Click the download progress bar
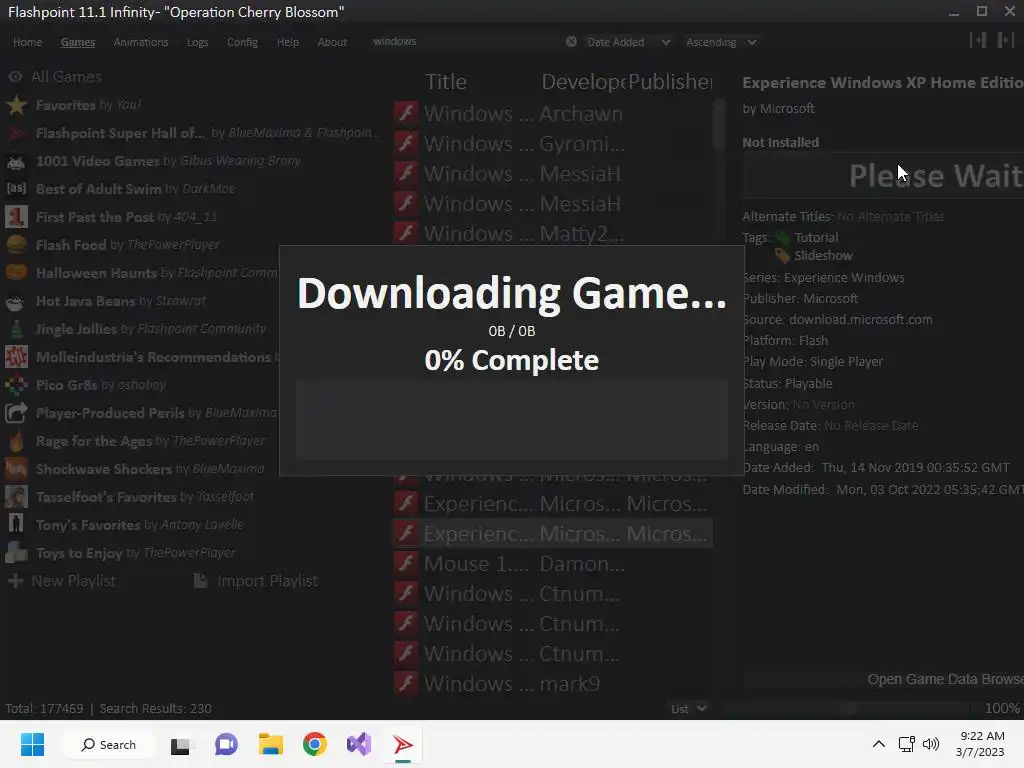Viewport: 1024px width, 768px height. pos(512,420)
